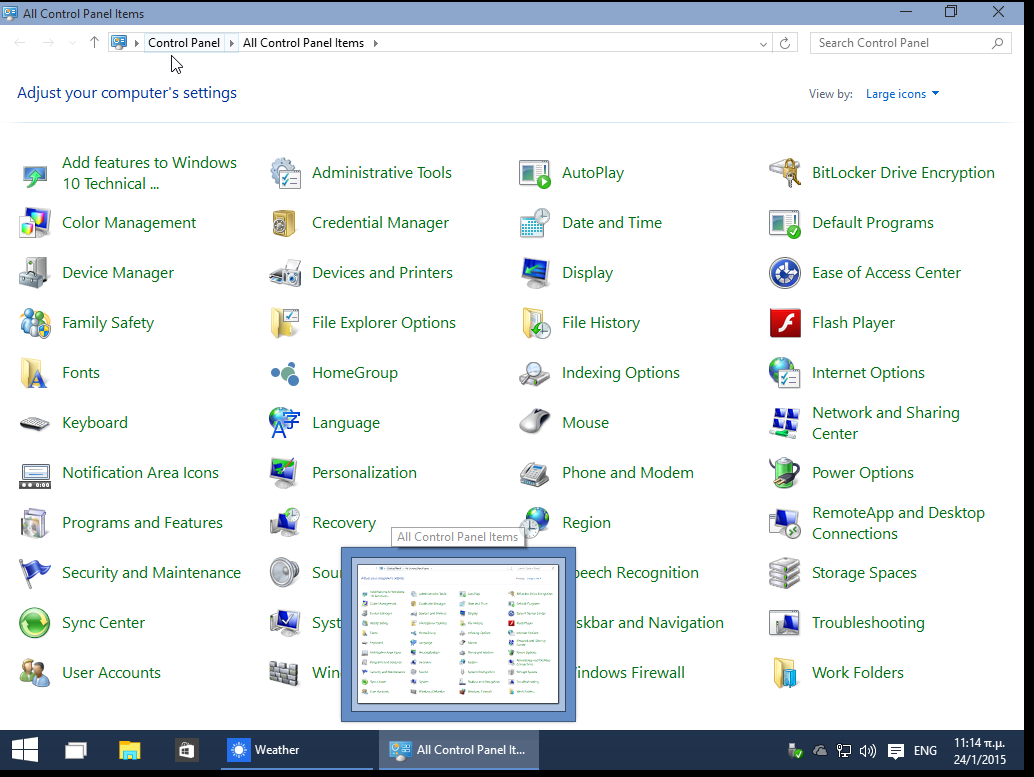
Task: Open the Troubleshooting icon
Action: [x=785, y=623]
